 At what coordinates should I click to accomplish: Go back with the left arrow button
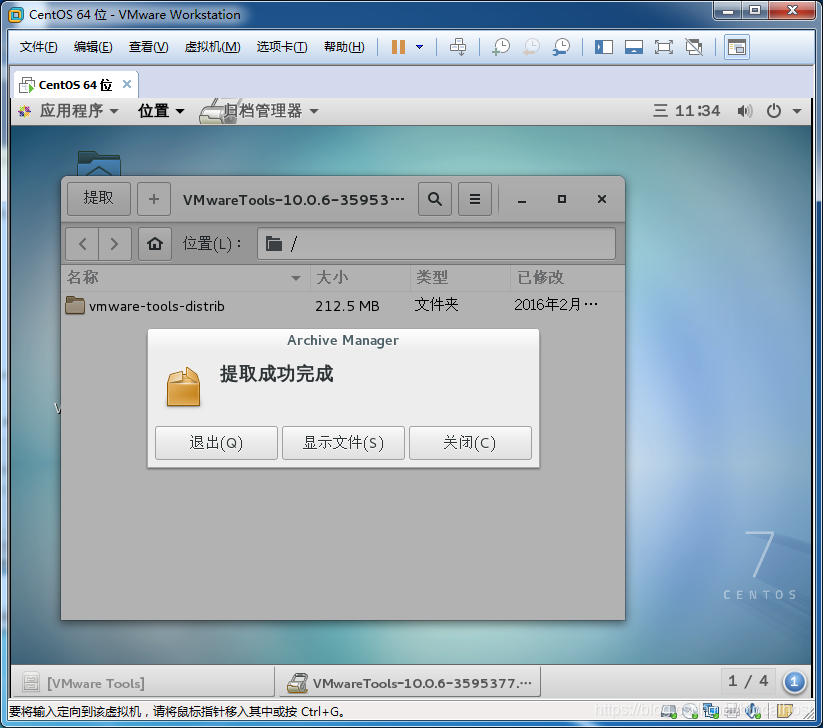82,244
